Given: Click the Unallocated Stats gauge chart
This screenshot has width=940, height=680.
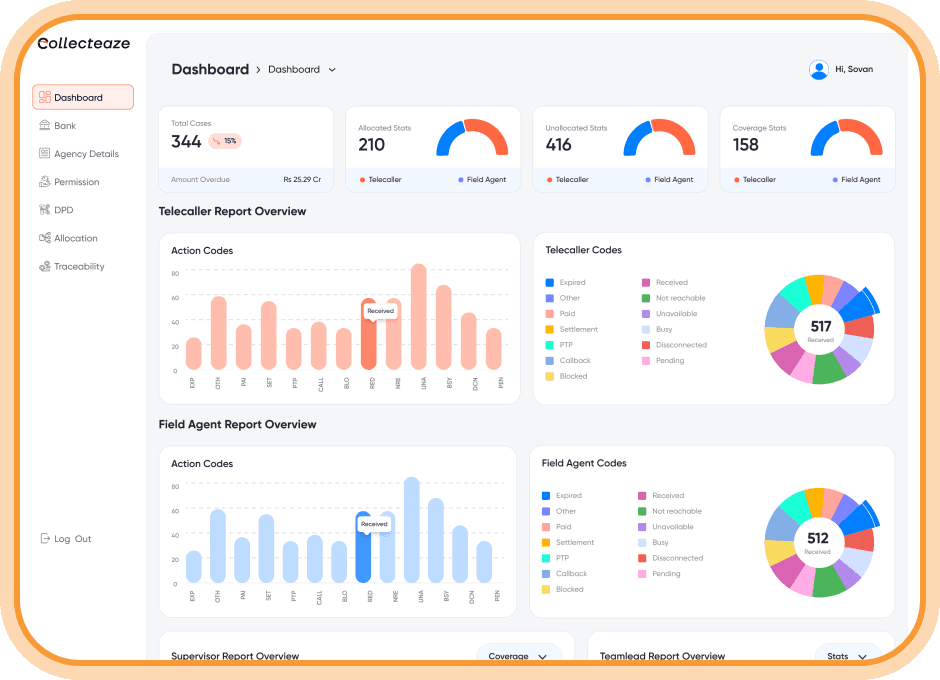Looking at the screenshot, I should click(x=659, y=138).
